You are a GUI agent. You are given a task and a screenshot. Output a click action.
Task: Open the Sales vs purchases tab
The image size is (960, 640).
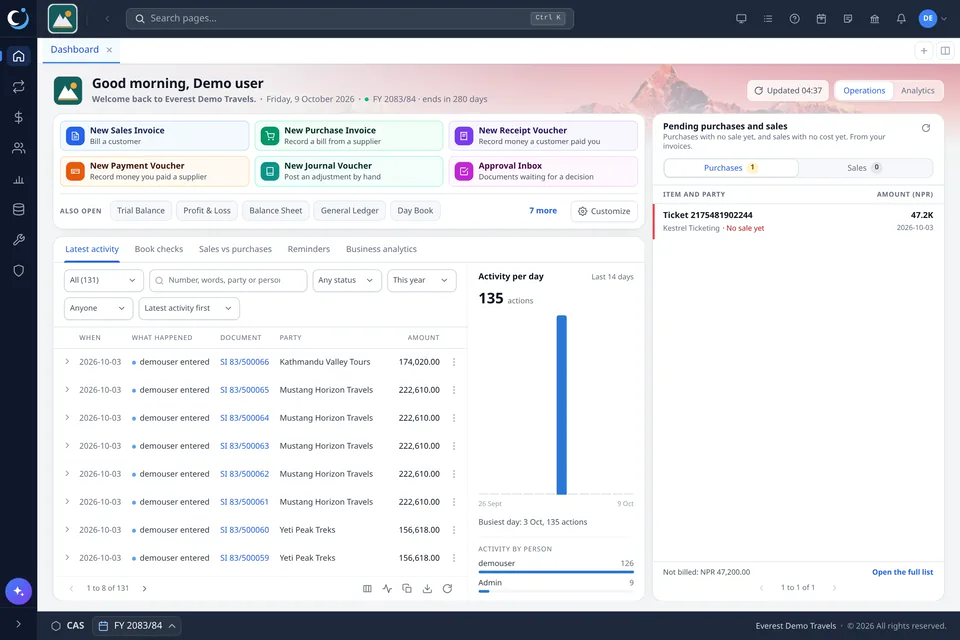(235, 249)
